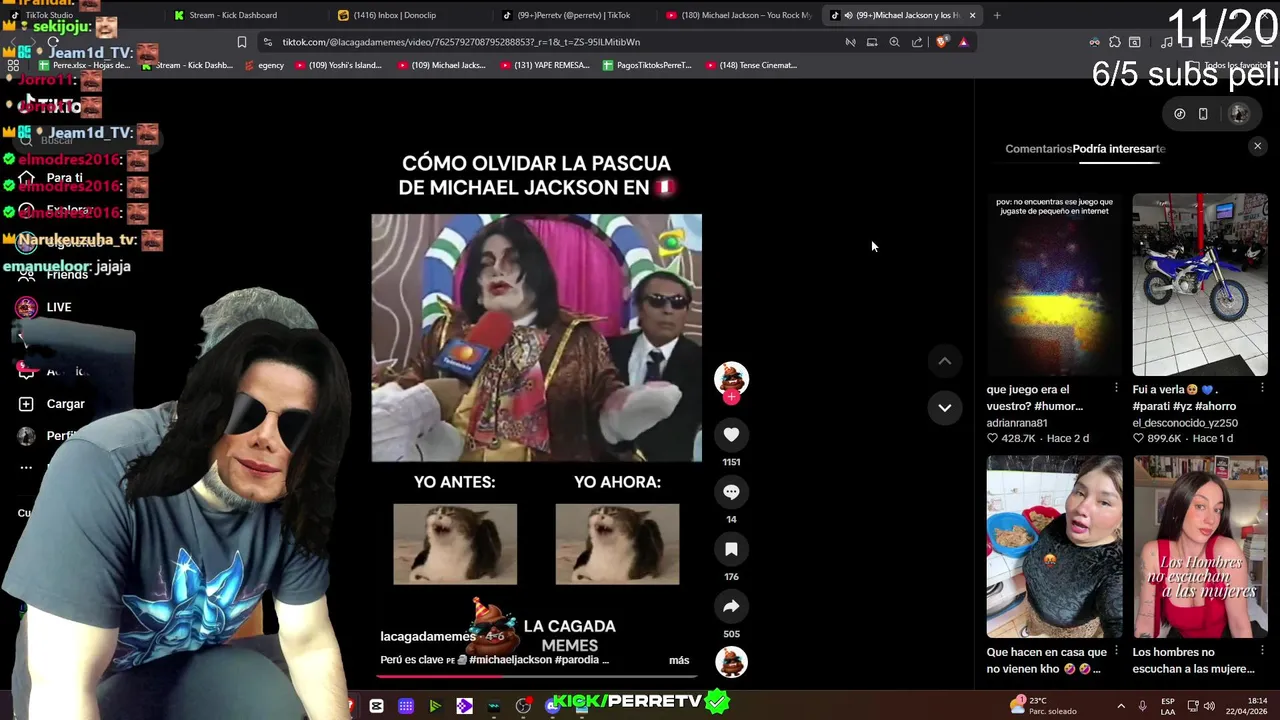This screenshot has width=1280, height=720.
Task: Open '(148) Tense Cinemat' bookmark
Action: pos(751,65)
